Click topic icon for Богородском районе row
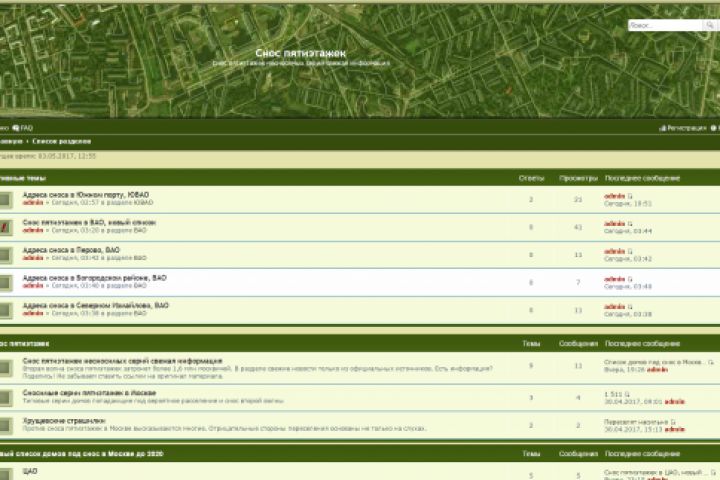Viewport: 720px width, 480px height. point(6,282)
